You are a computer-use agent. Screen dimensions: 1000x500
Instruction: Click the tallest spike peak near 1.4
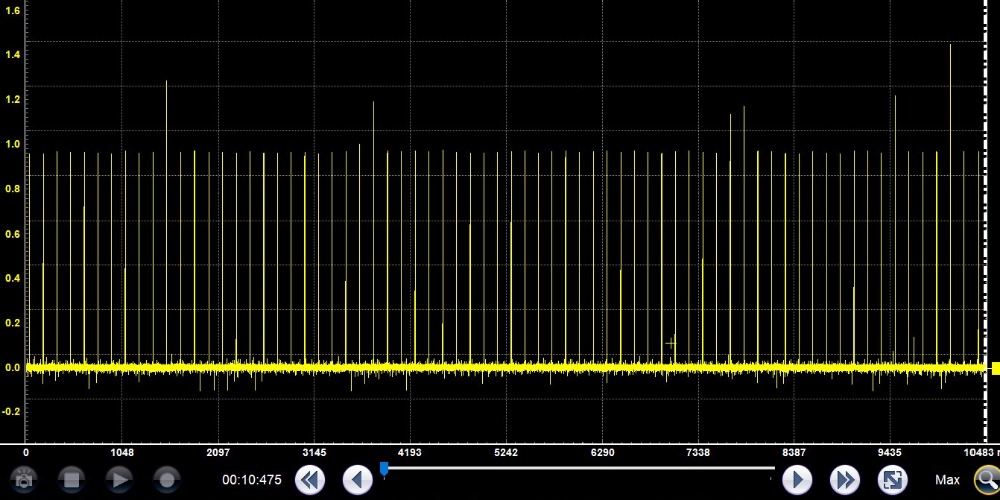pyautogui.click(x=950, y=46)
